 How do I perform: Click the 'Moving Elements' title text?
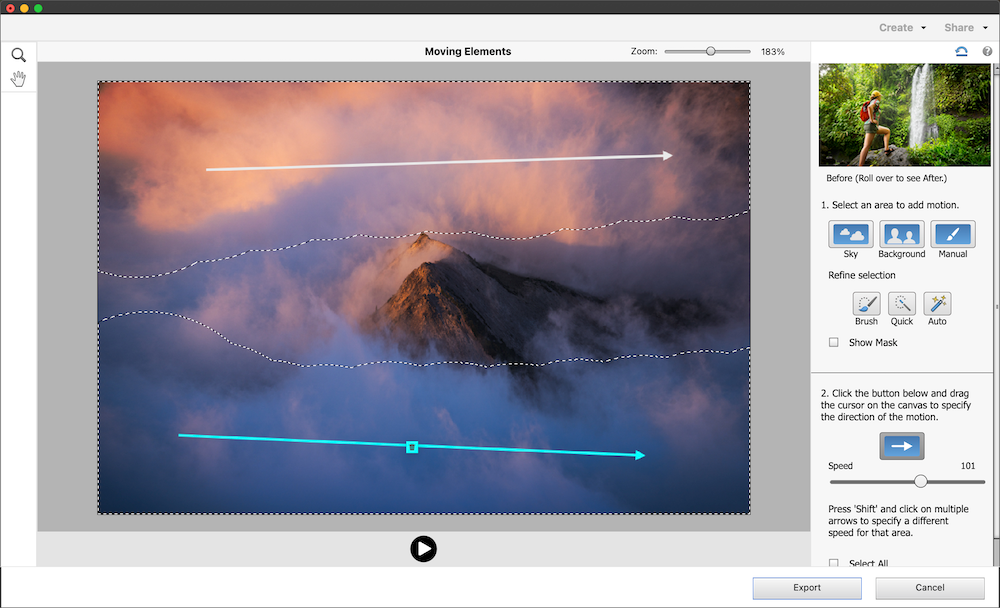(x=468, y=52)
